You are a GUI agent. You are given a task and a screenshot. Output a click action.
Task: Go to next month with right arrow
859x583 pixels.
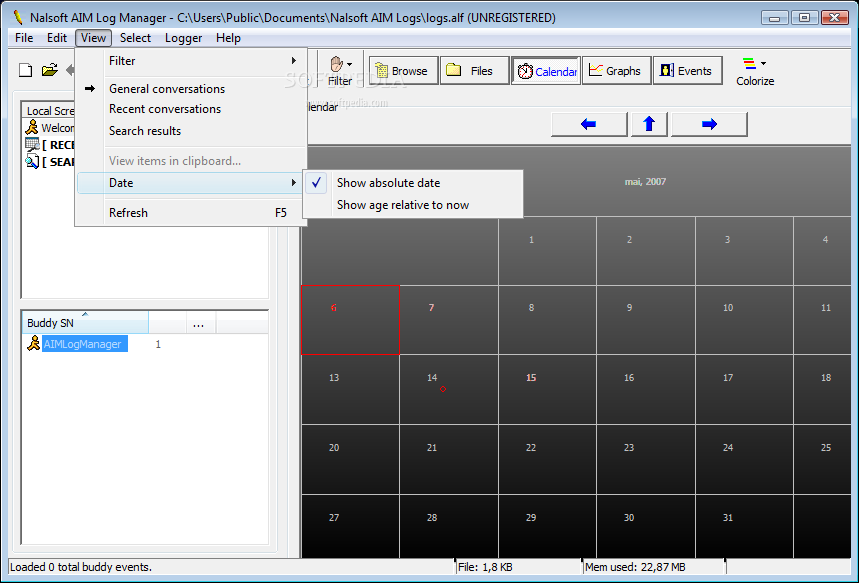[709, 124]
